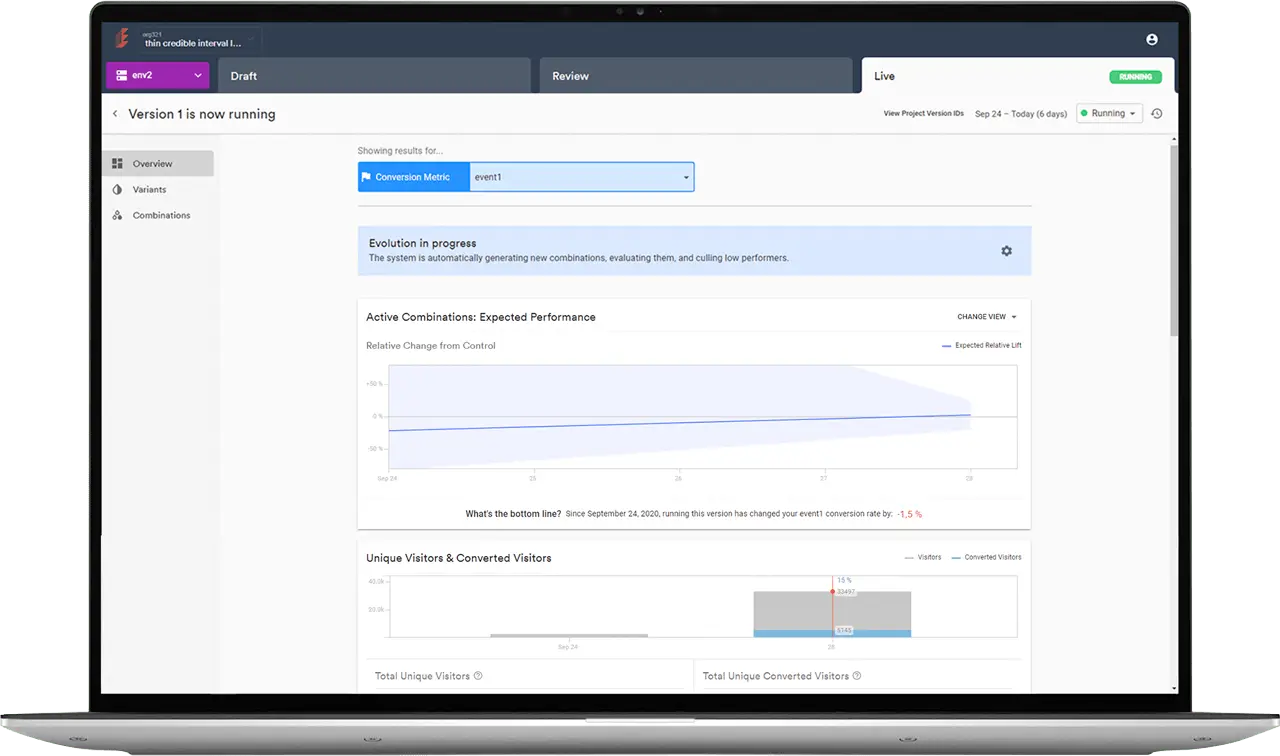
Task: Click the version history clock icon
Action: tap(1156, 114)
